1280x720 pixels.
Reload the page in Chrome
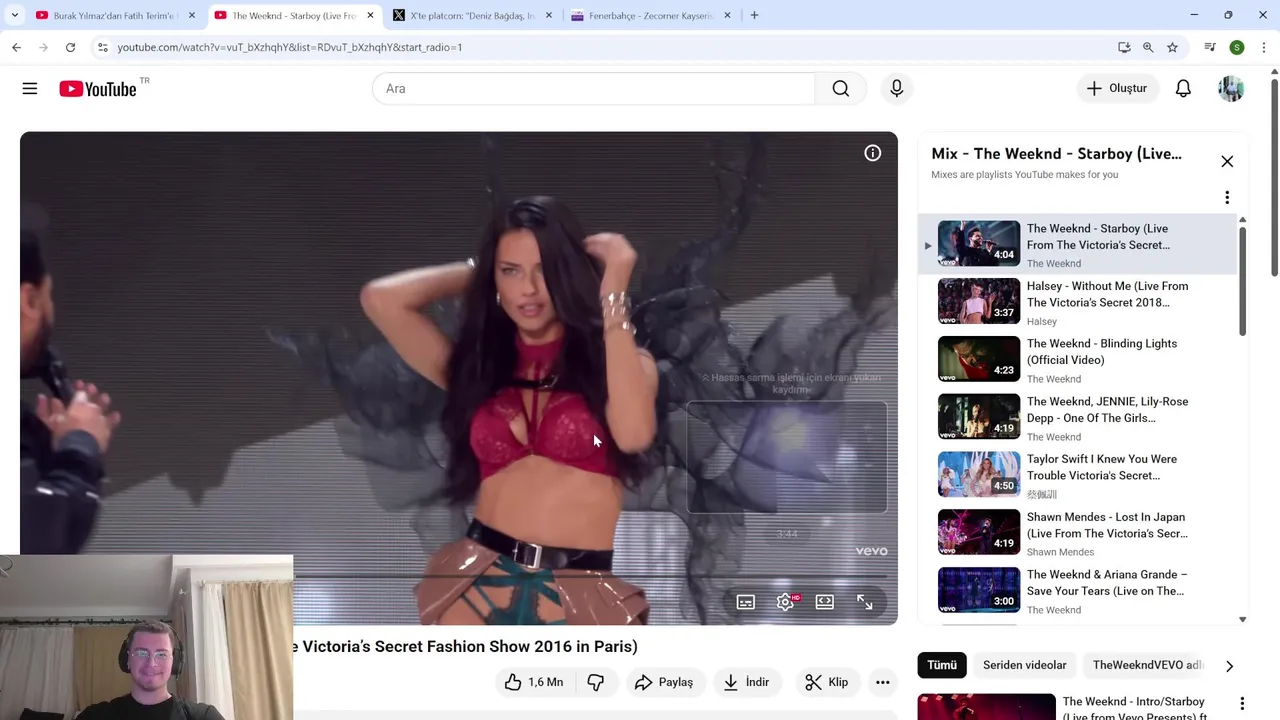tap(70, 47)
